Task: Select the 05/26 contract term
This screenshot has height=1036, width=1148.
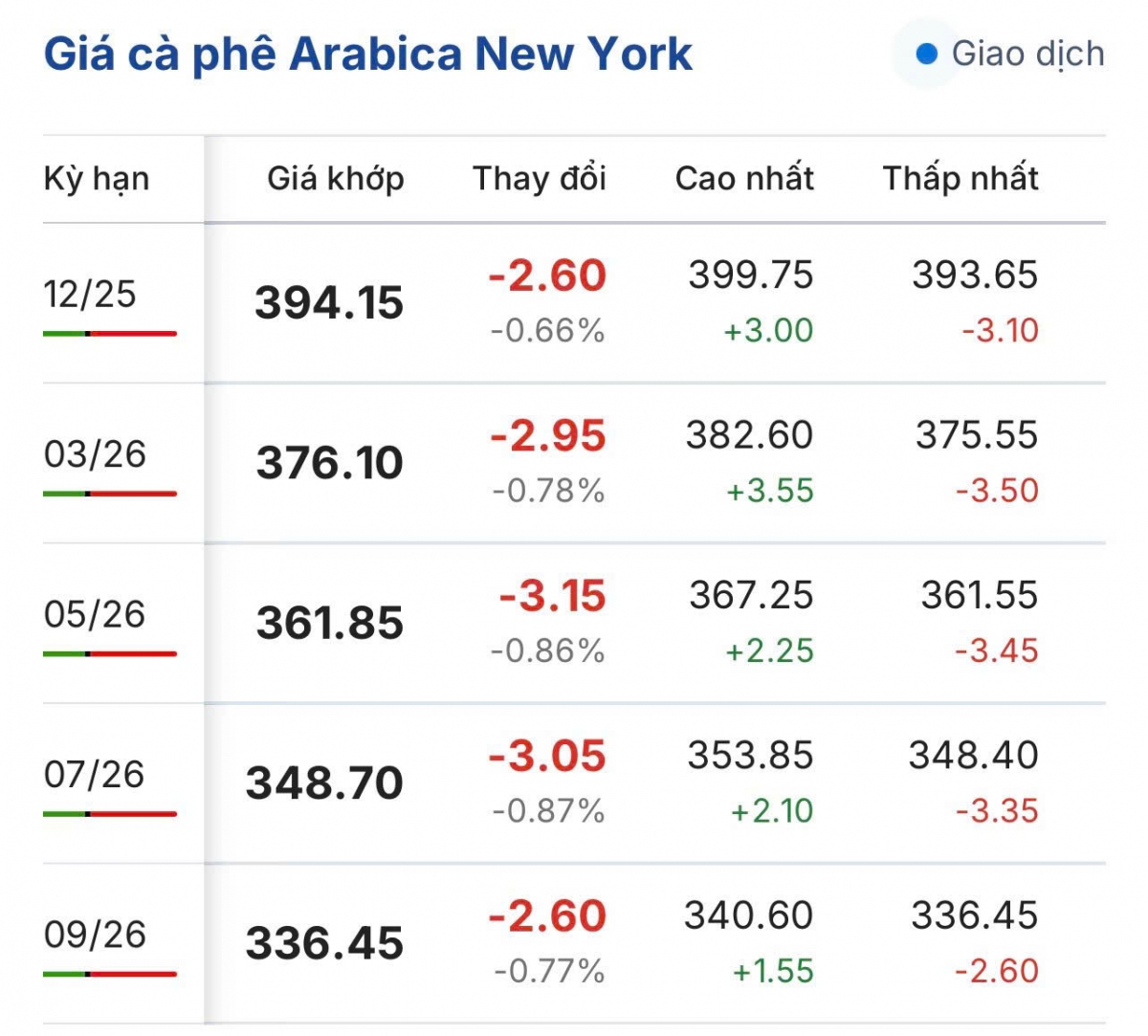Action: 94,614
